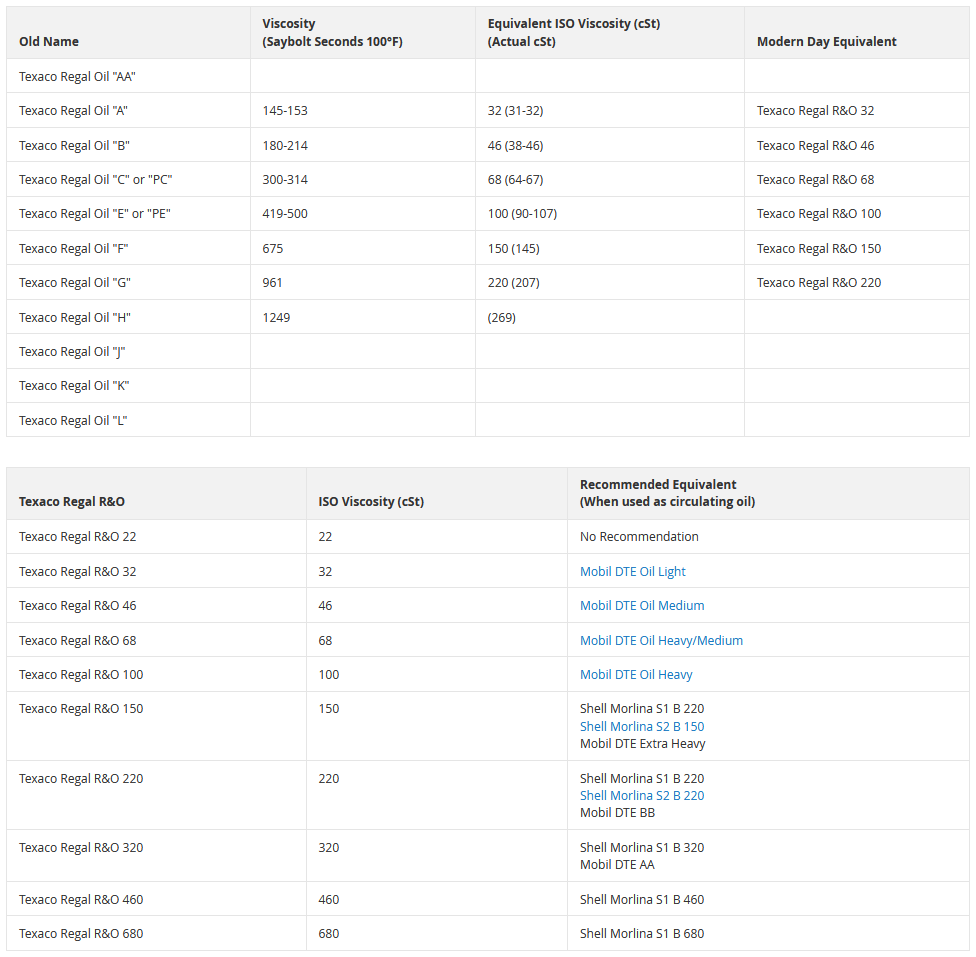Open the Mobil DTE Oil Medium link
This screenshot has width=976, height=957.
642,605
